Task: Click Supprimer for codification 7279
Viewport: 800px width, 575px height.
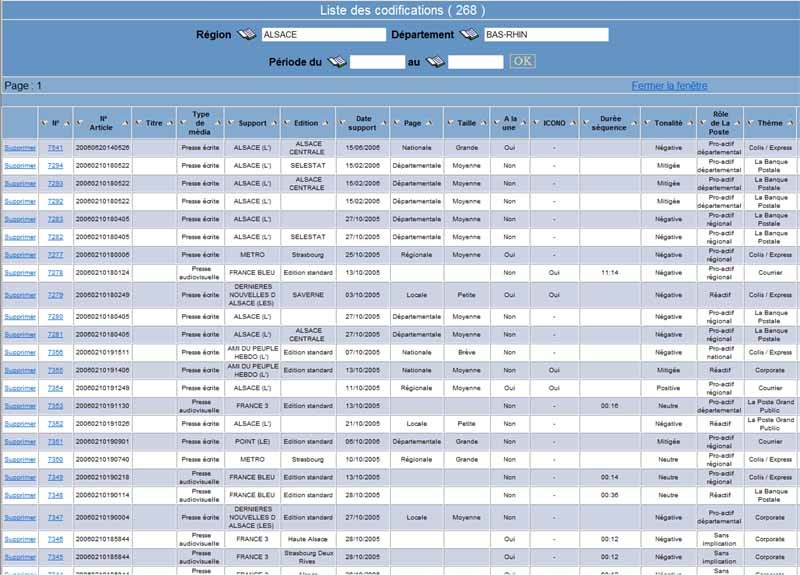Action: click(20, 295)
